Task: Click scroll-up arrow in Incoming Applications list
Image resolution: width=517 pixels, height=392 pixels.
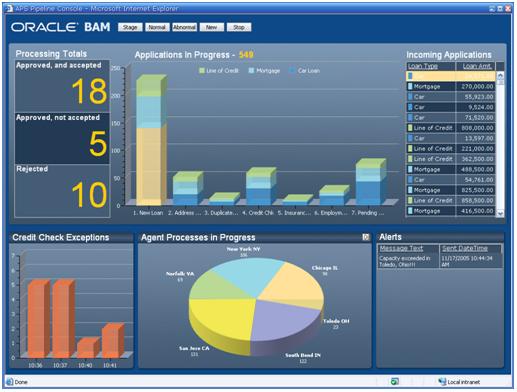Action: click(x=500, y=76)
